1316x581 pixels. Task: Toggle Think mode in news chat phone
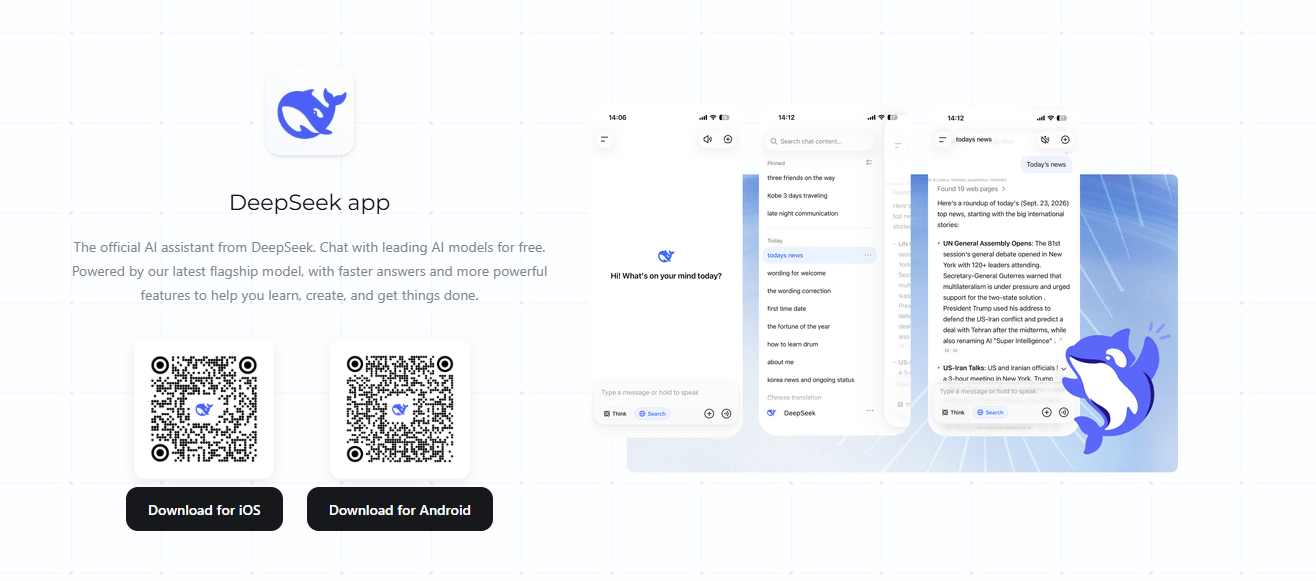(952, 412)
